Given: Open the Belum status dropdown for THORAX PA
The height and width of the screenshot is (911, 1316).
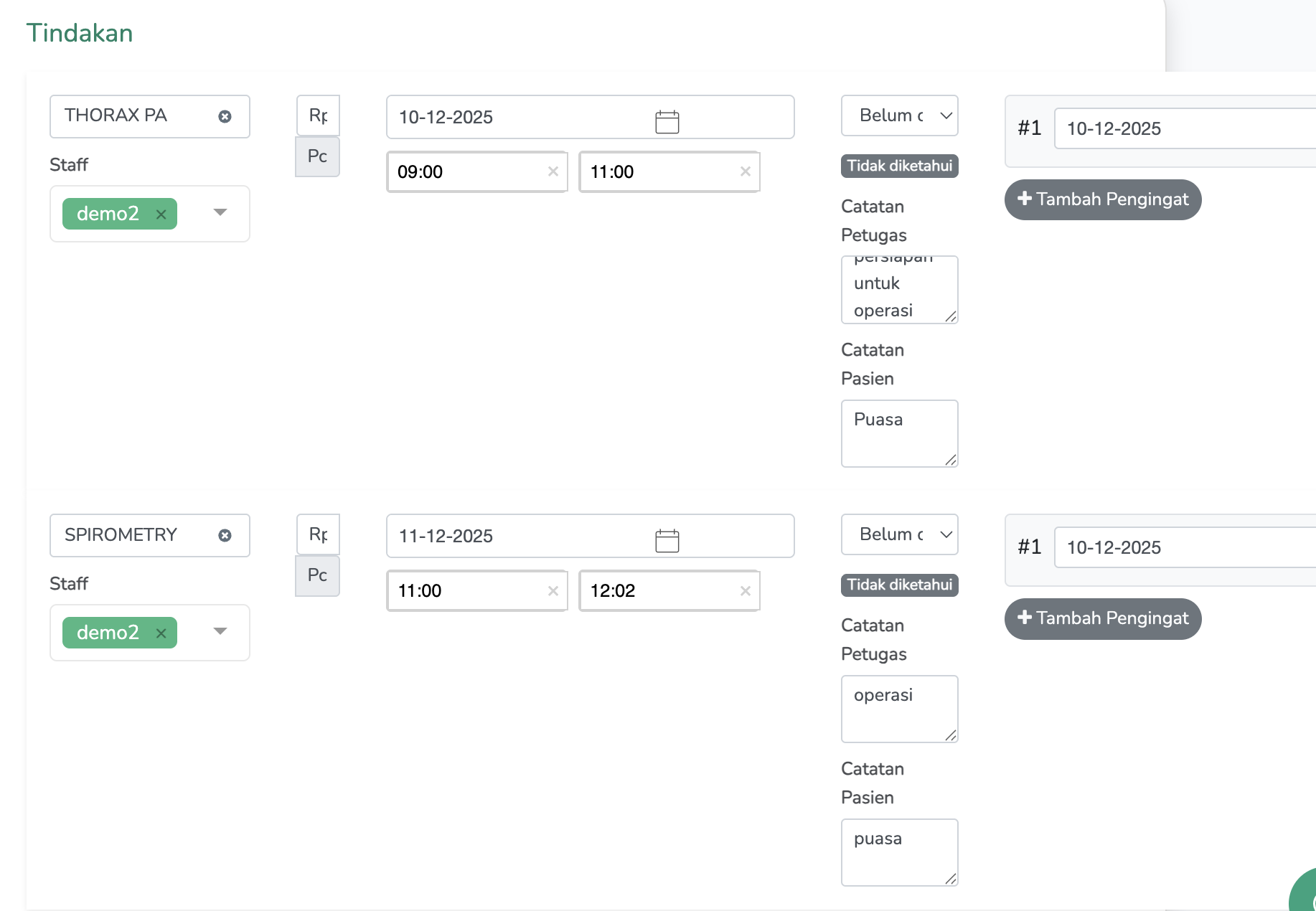Looking at the screenshot, I should tap(899, 115).
